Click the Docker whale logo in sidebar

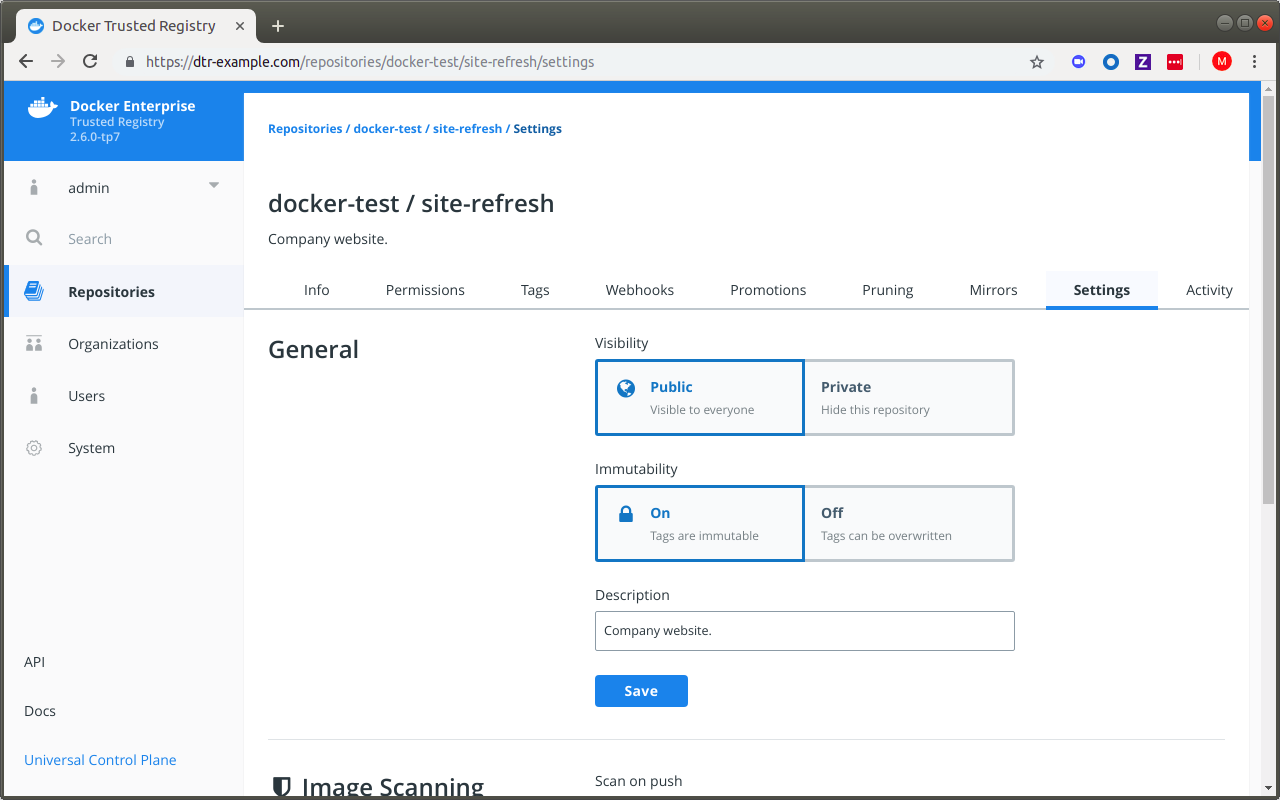click(42, 108)
